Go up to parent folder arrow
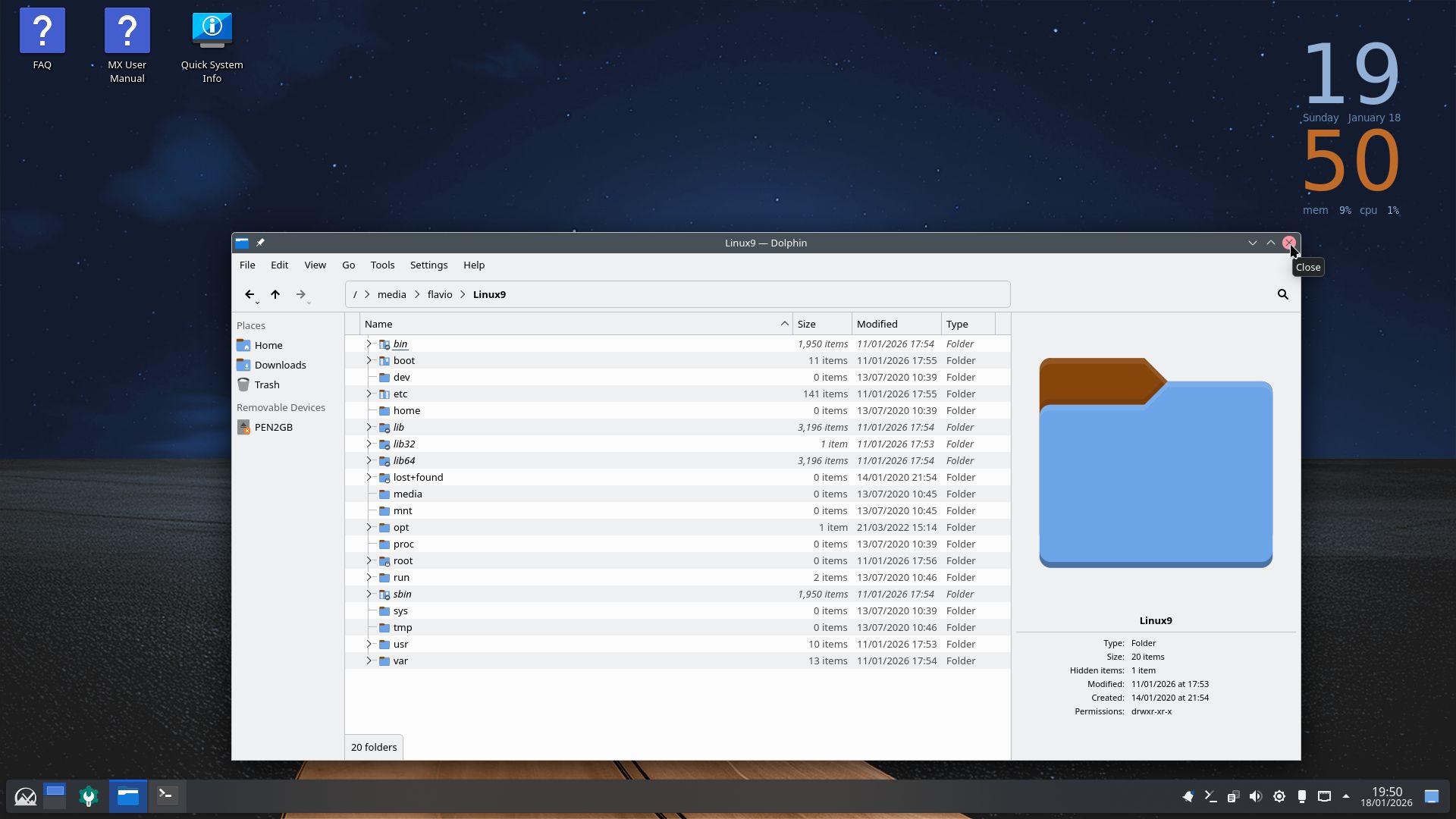Screen dimensions: 1456x819 click(x=275, y=294)
